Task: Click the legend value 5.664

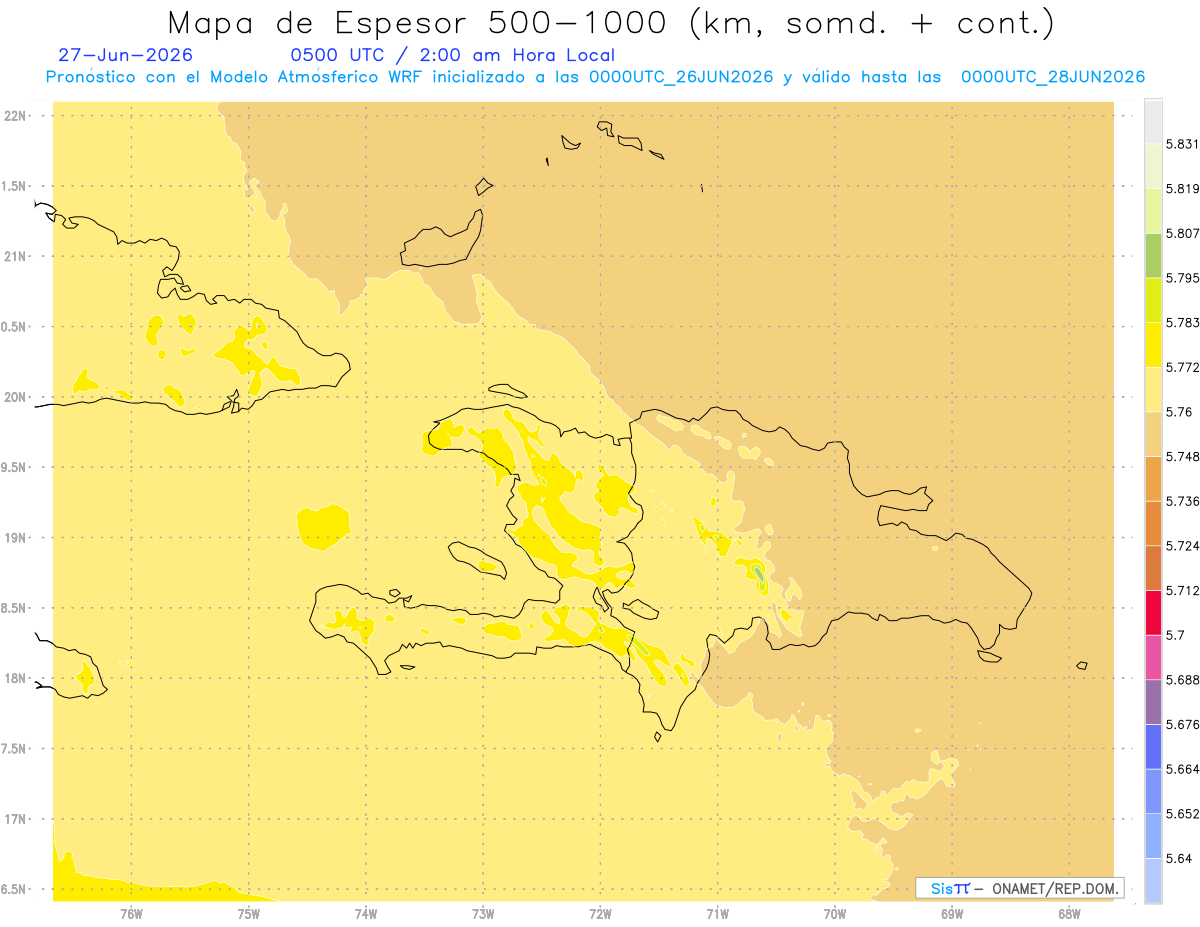Action: point(1182,769)
